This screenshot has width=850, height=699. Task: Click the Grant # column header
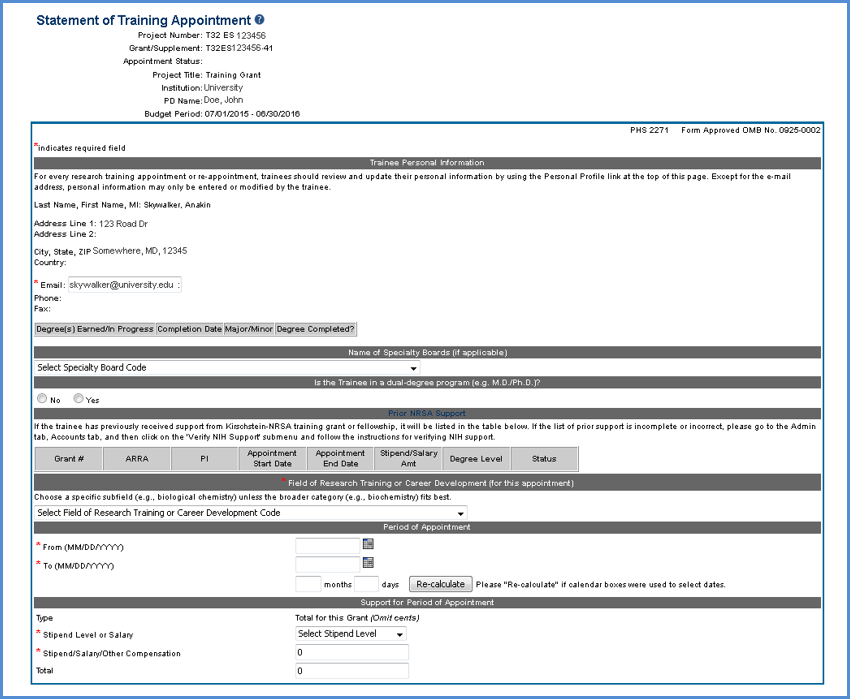click(68, 459)
